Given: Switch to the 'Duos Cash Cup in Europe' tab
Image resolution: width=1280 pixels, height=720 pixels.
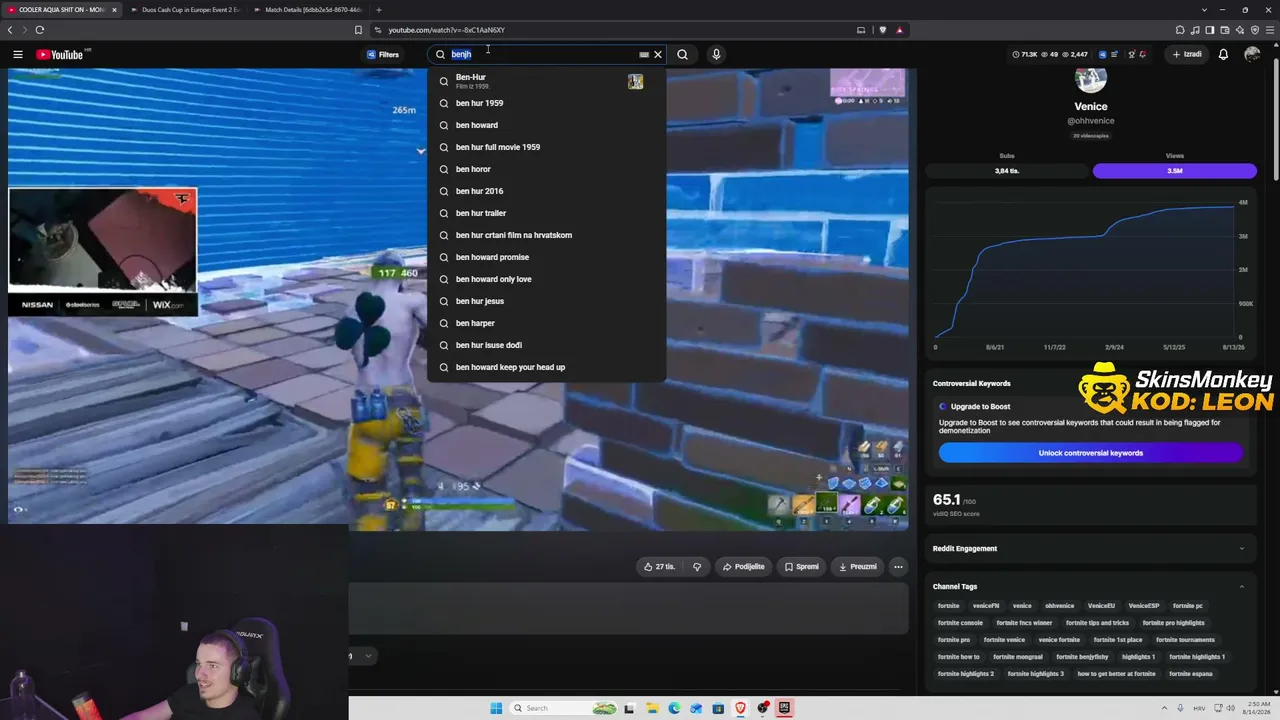Looking at the screenshot, I should 190,10.
